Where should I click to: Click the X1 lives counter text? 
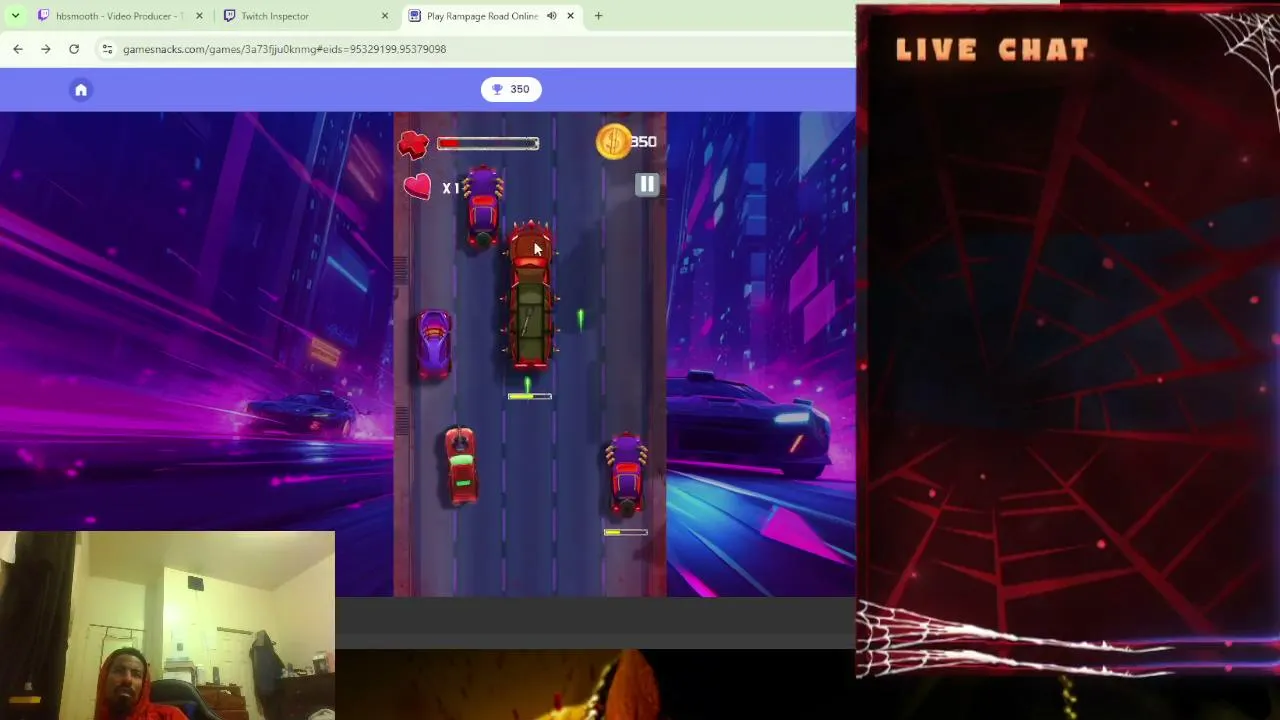pos(451,188)
